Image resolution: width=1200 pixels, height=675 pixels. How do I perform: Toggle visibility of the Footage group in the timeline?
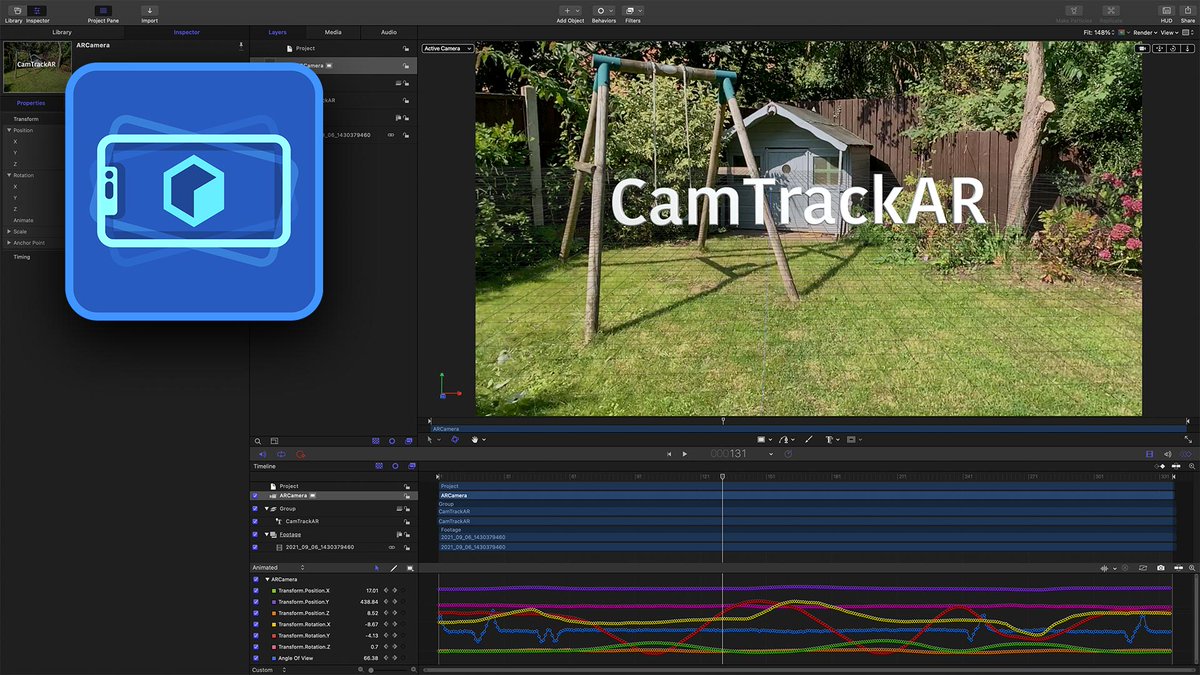(x=253, y=534)
